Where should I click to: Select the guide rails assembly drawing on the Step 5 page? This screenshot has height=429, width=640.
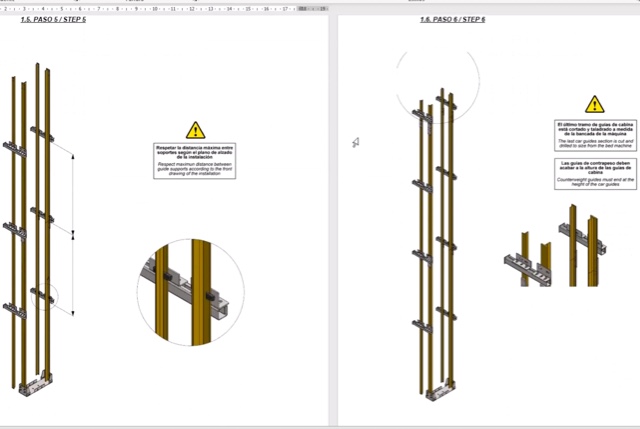tap(31, 229)
